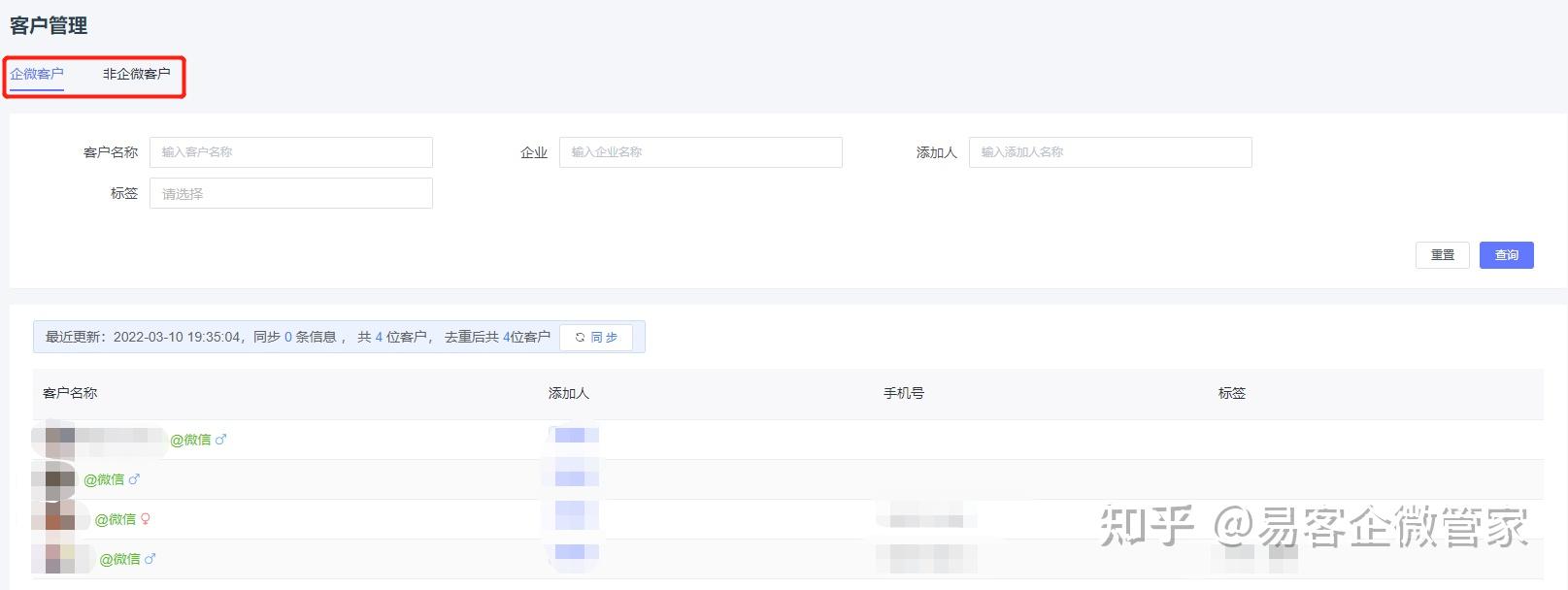Viewport: 1568px width, 590px height.
Task: Click the blue 查询 search button
Action: [x=1506, y=255]
